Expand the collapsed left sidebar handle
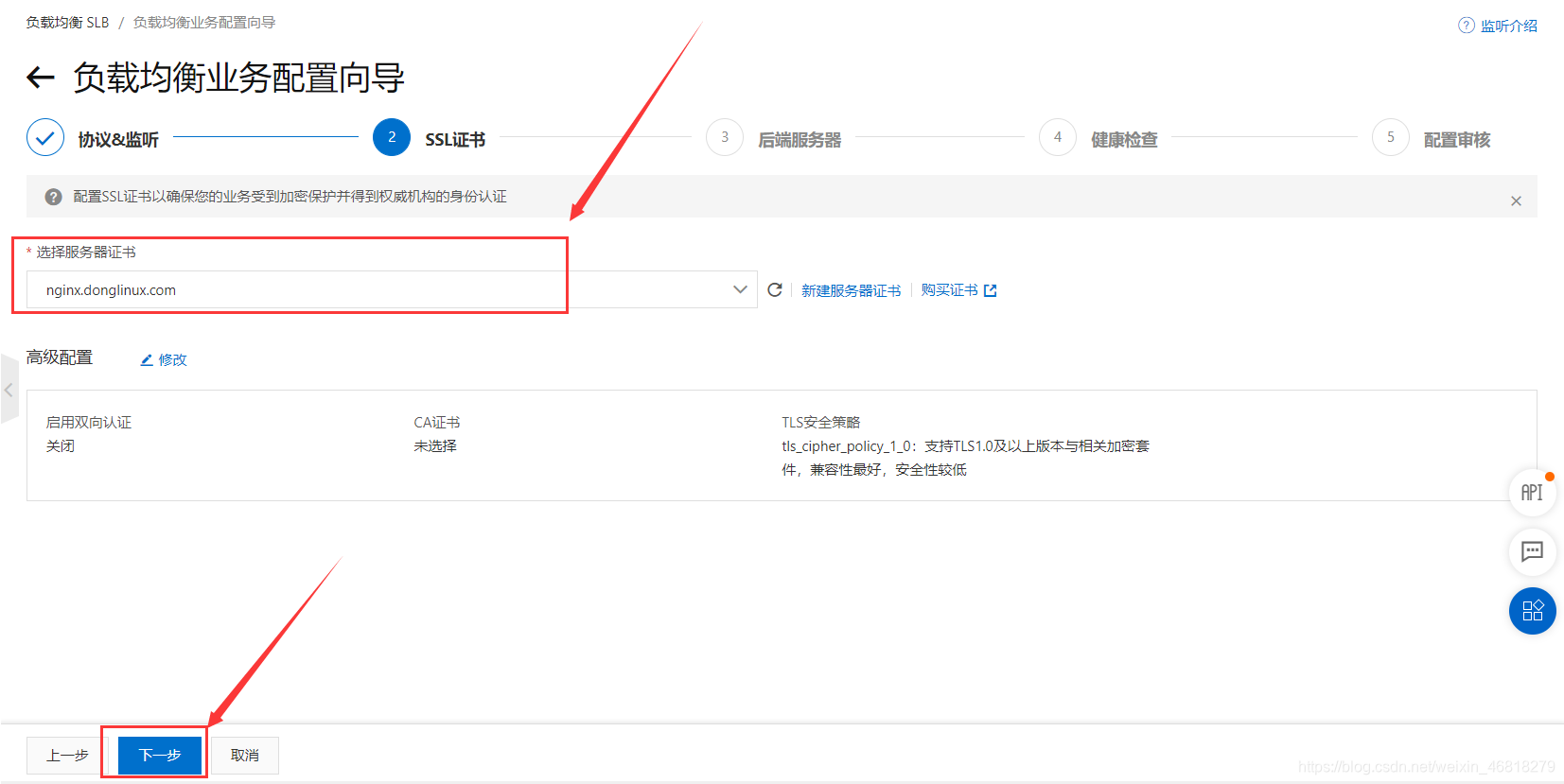The height and width of the screenshot is (784, 1564). (9, 389)
